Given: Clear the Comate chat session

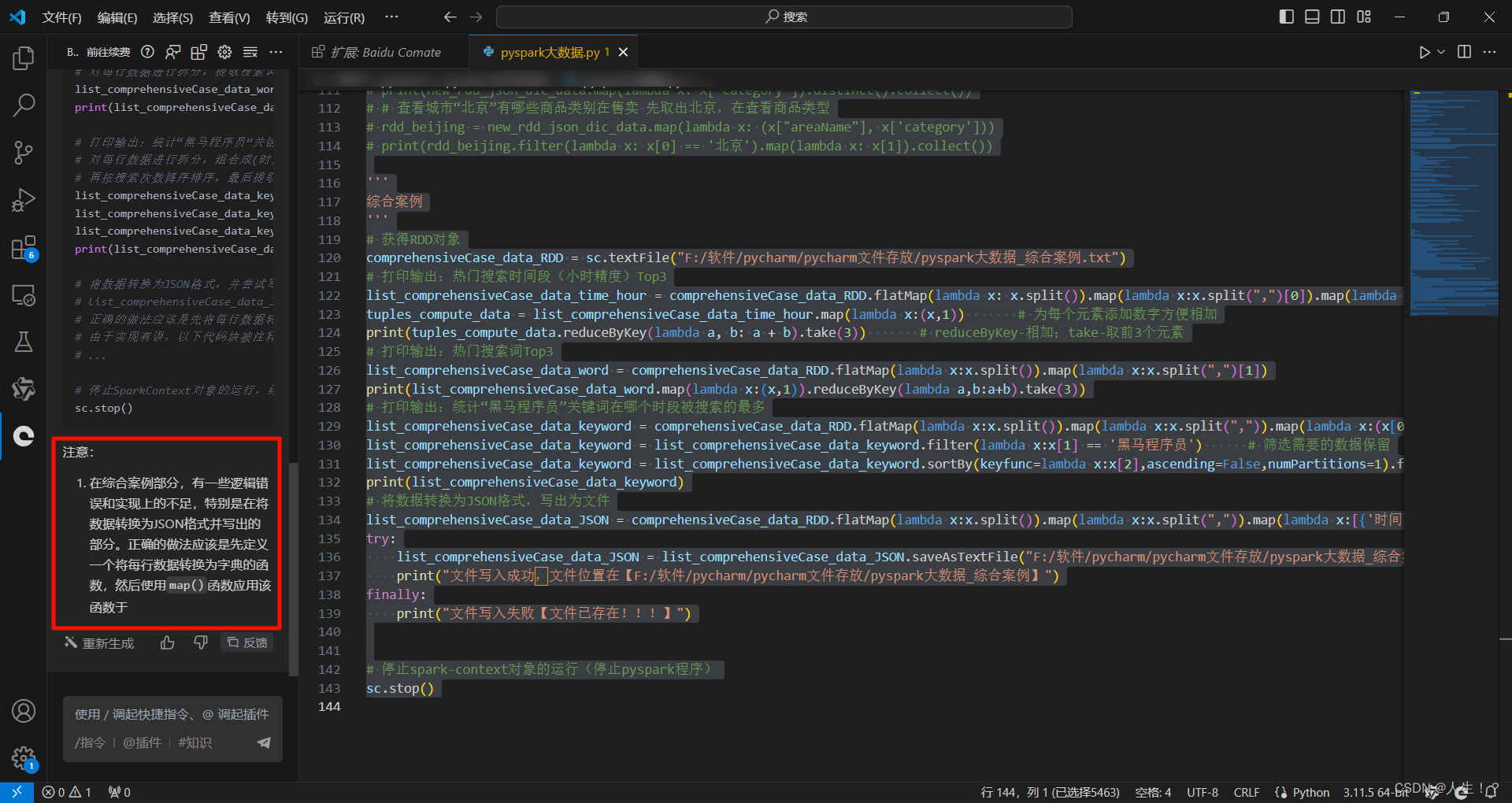Looking at the screenshot, I should pos(250,52).
